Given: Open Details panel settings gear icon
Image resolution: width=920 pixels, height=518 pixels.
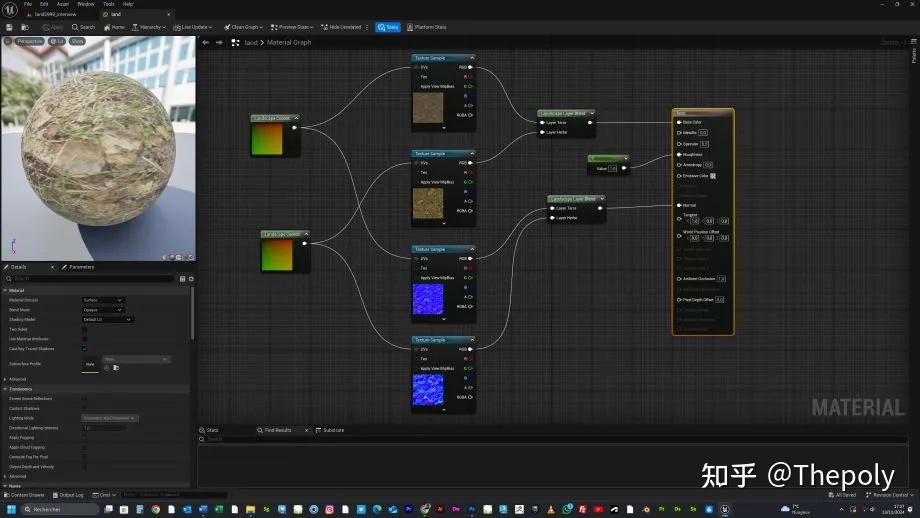Looking at the screenshot, I should pos(191,279).
